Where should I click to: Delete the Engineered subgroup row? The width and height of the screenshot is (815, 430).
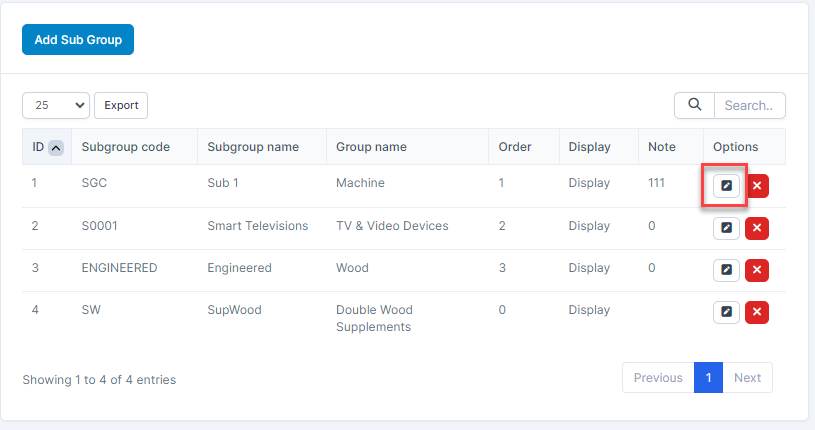[x=757, y=270]
